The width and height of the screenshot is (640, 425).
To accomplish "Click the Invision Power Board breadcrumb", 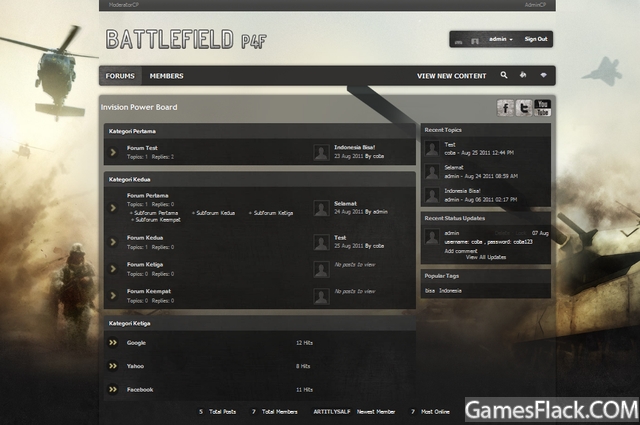I will click(139, 107).
